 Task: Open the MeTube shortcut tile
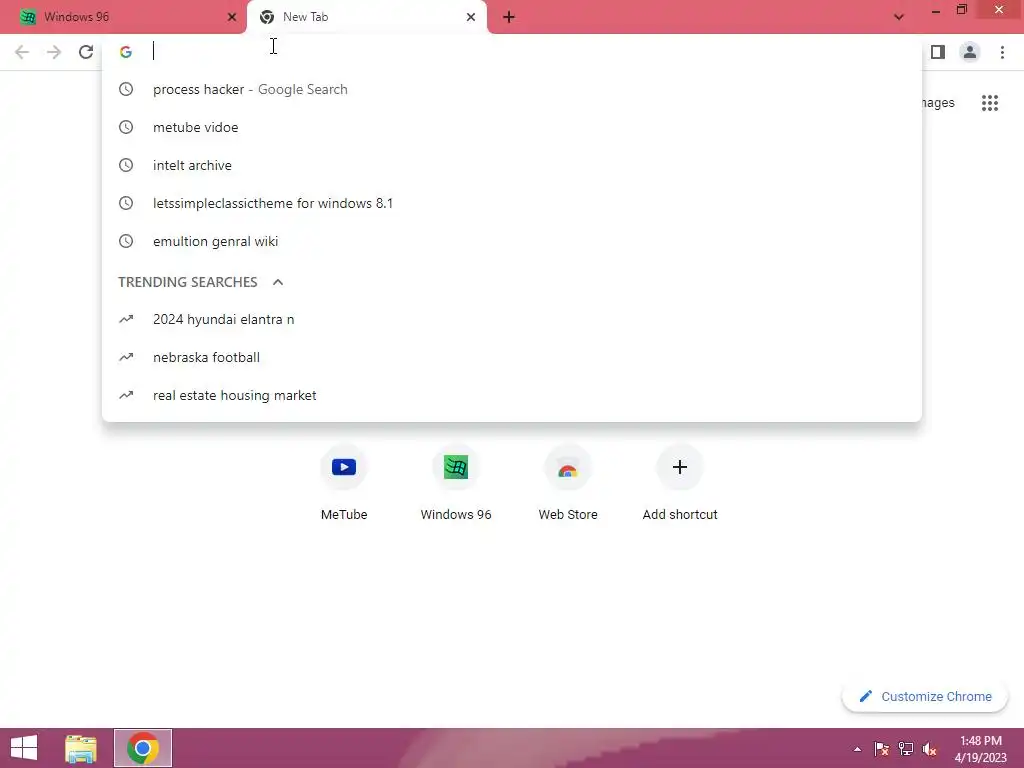point(344,483)
